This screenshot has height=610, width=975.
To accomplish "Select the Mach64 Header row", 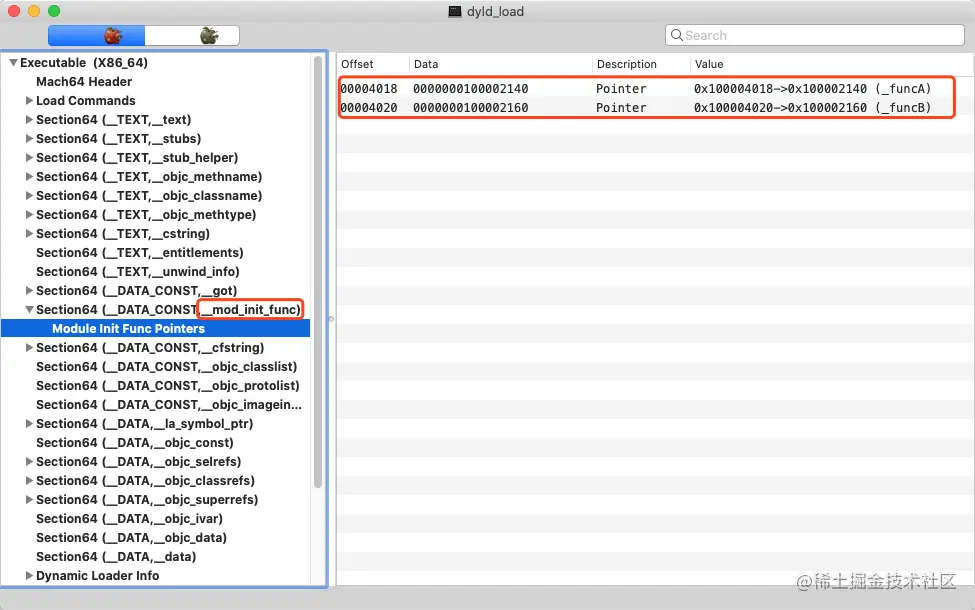I will [155, 81].
